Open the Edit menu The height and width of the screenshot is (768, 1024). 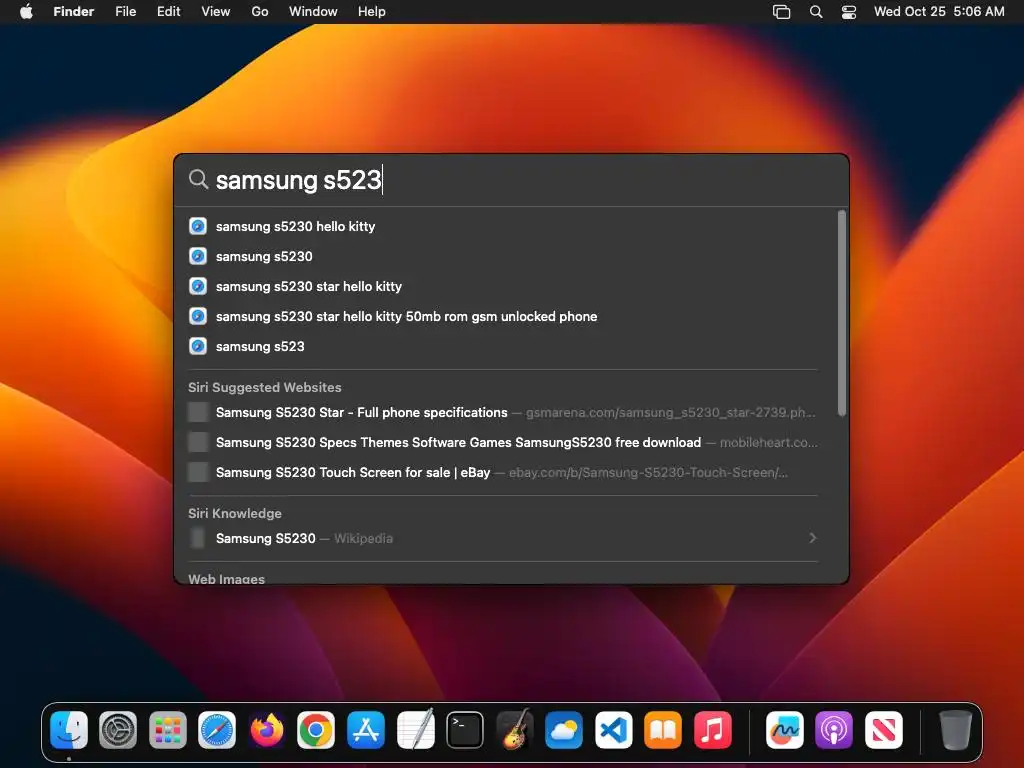click(168, 12)
